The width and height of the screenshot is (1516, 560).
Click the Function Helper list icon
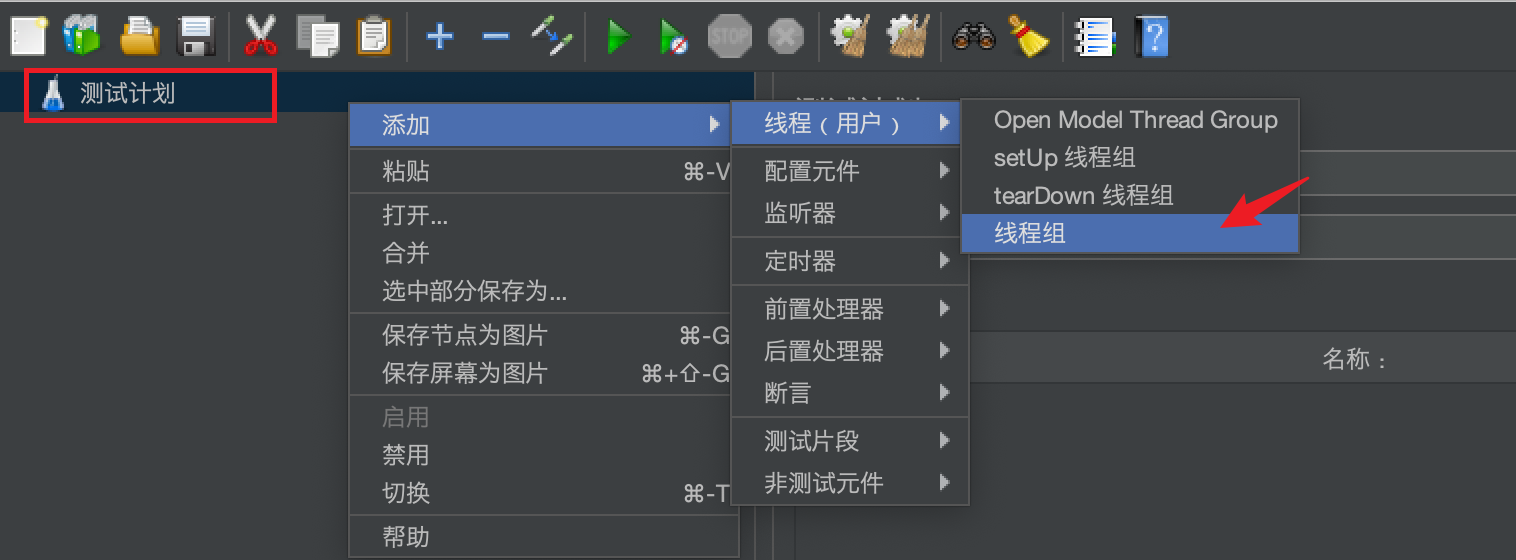(x=1095, y=37)
